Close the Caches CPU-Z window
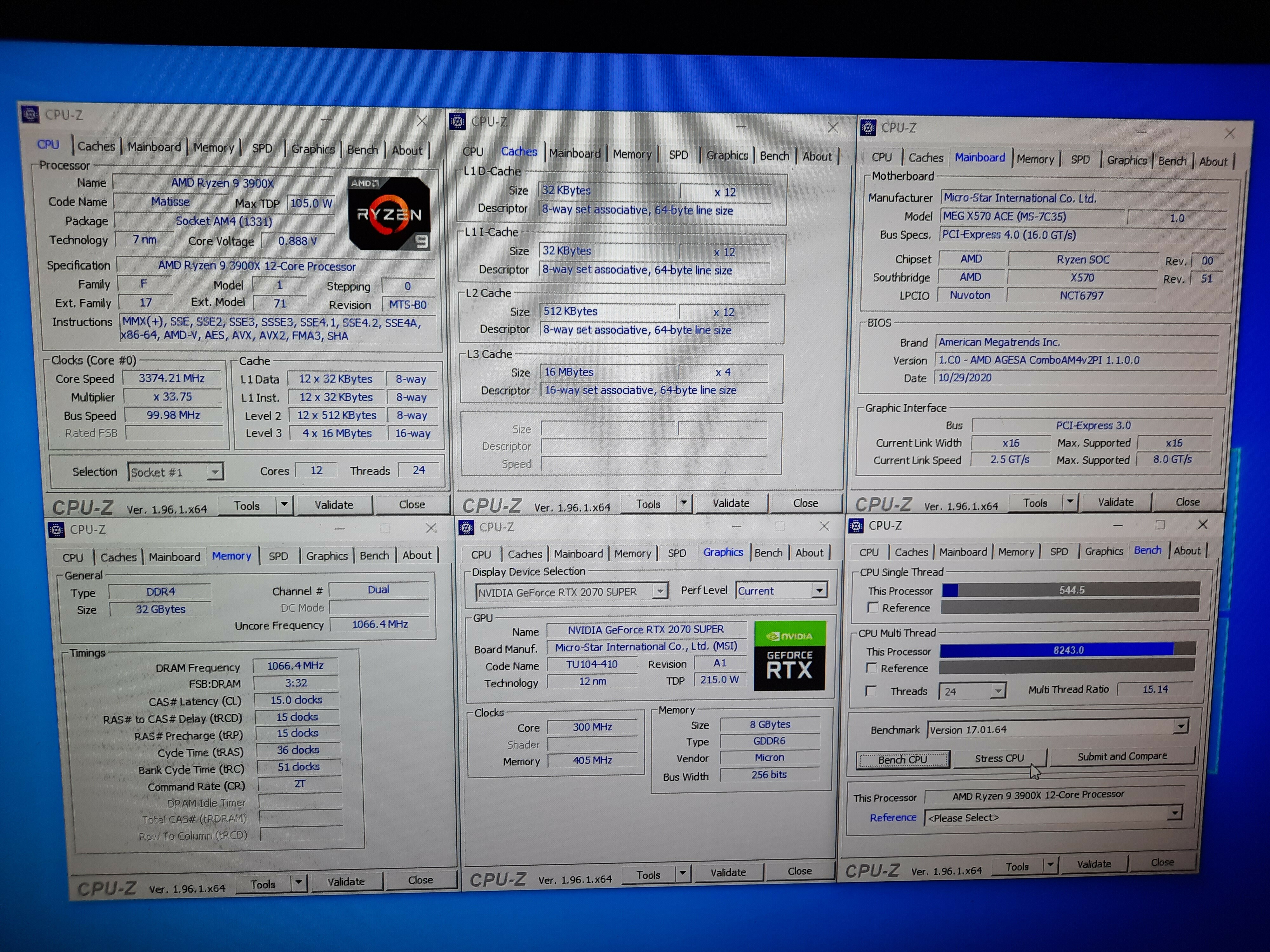Screen dimensions: 1270x952 832,127
